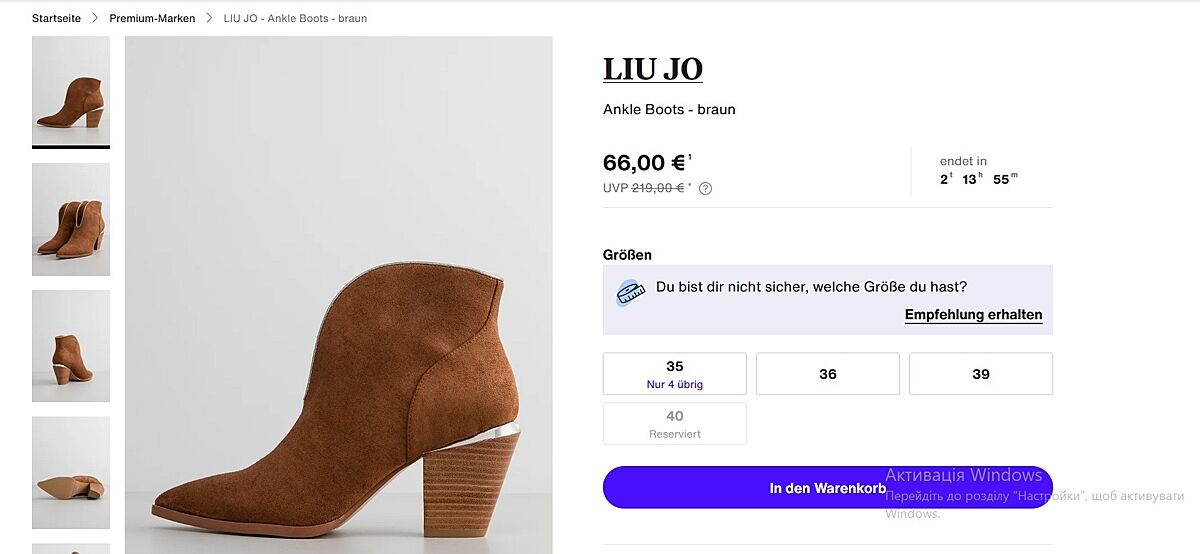Select the reserved size 40 option
The width and height of the screenshot is (1200, 554).
[675, 423]
